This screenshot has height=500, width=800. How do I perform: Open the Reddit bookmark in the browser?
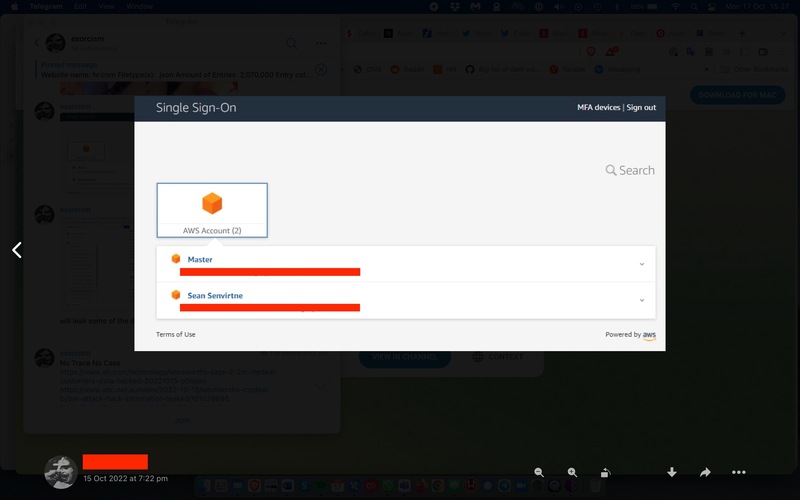click(408, 69)
